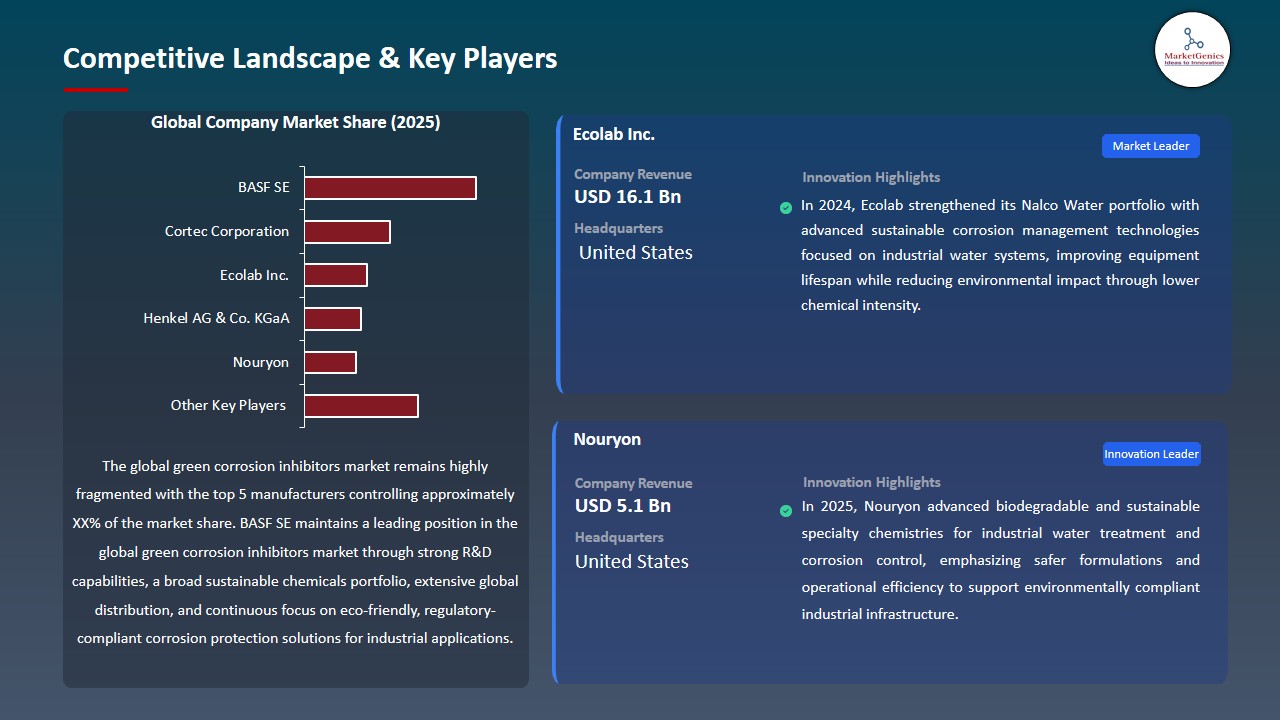Click the "Nouryon" chart axis label
The image size is (1280, 720).
coord(261,362)
